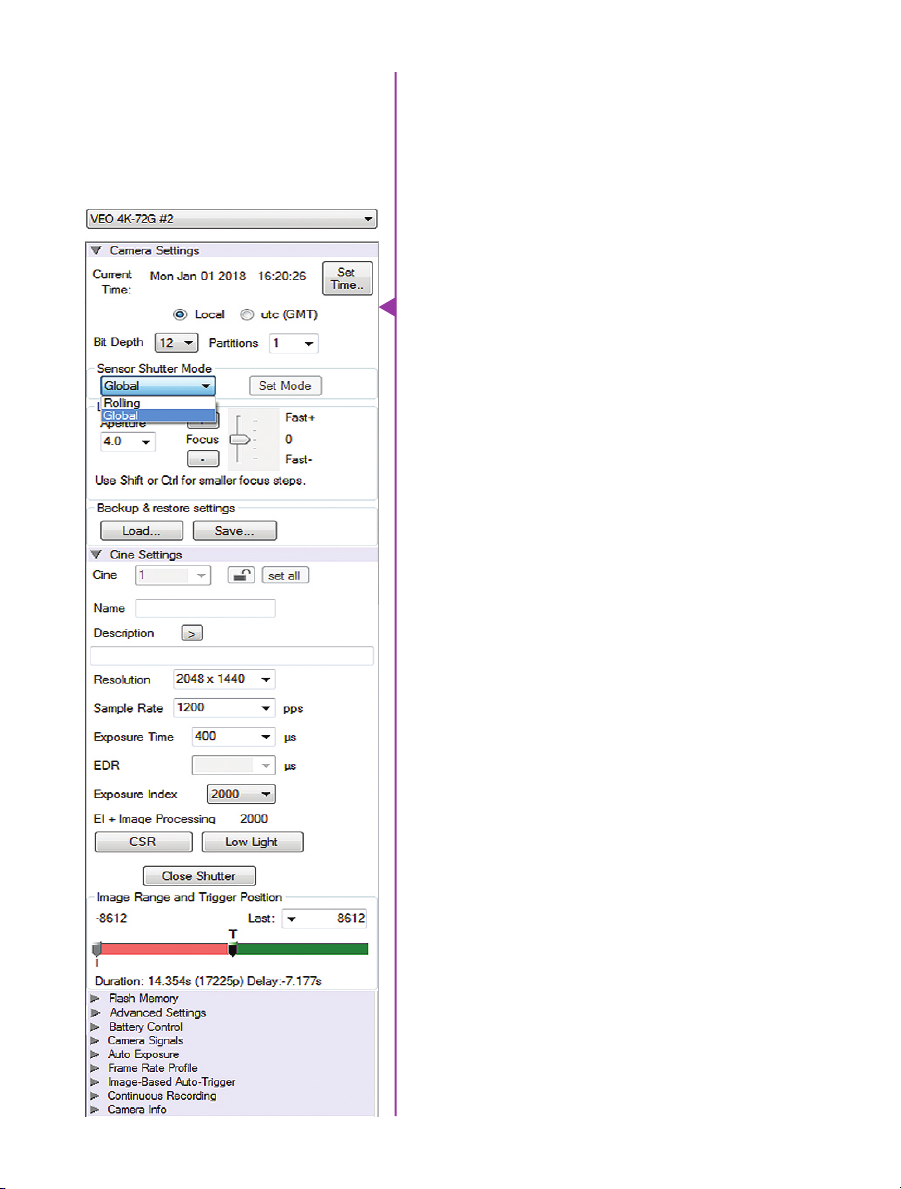Click the trigger position T marker
Image resolution: width=901 pixels, height=1189 pixels.
point(233,949)
